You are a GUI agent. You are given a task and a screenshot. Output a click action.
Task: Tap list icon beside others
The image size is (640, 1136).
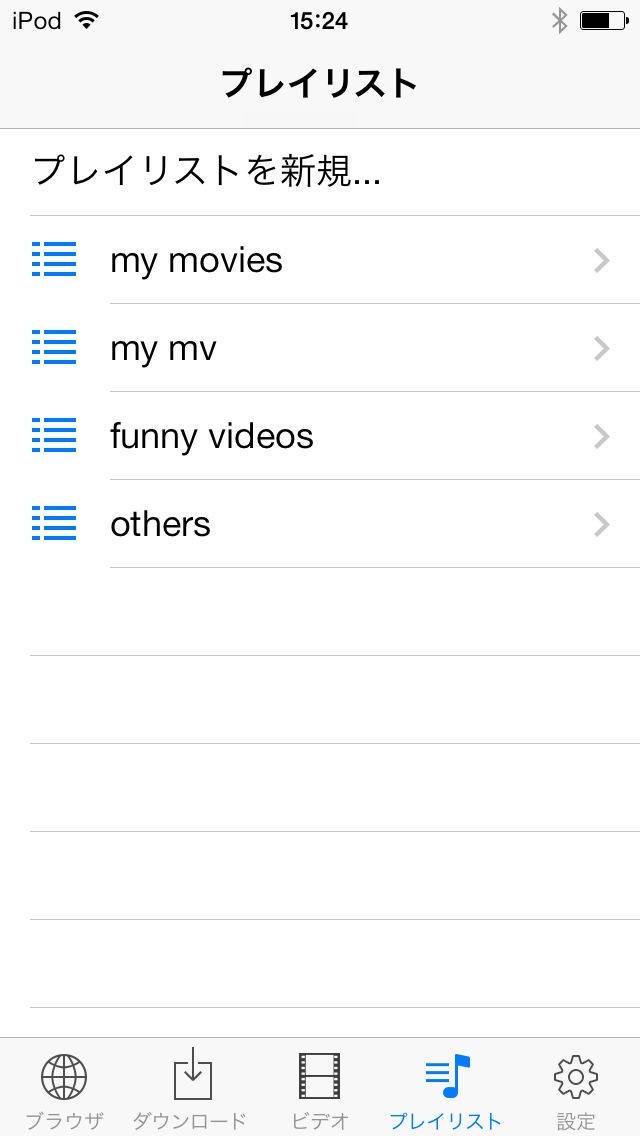(x=54, y=524)
